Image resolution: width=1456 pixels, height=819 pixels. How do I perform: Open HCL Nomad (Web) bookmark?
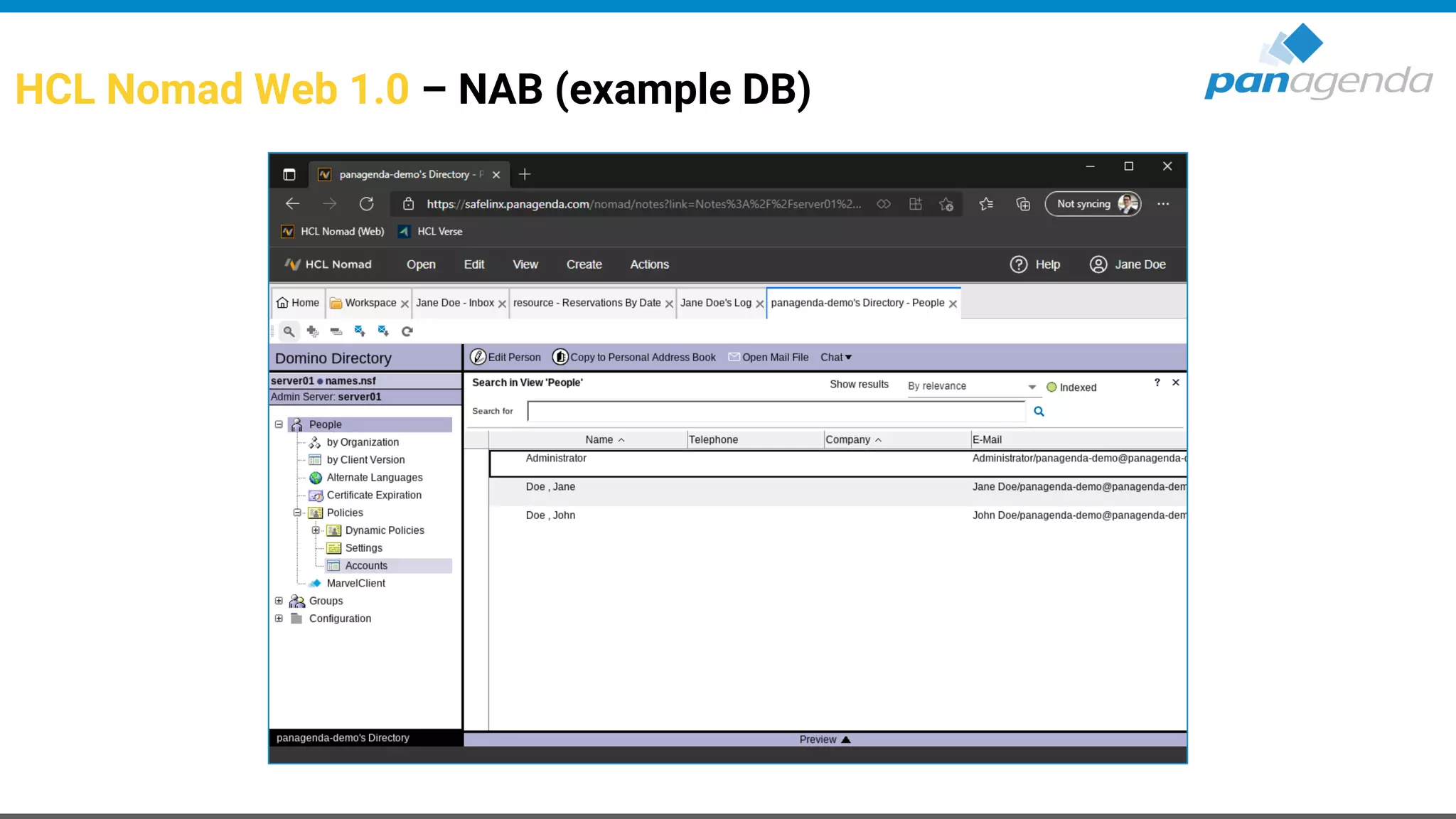click(x=333, y=232)
